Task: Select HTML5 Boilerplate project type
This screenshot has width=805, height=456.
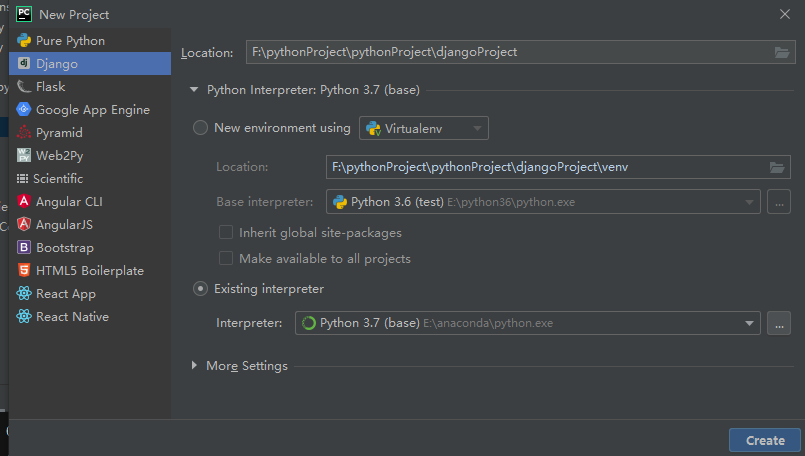Action: coord(90,271)
